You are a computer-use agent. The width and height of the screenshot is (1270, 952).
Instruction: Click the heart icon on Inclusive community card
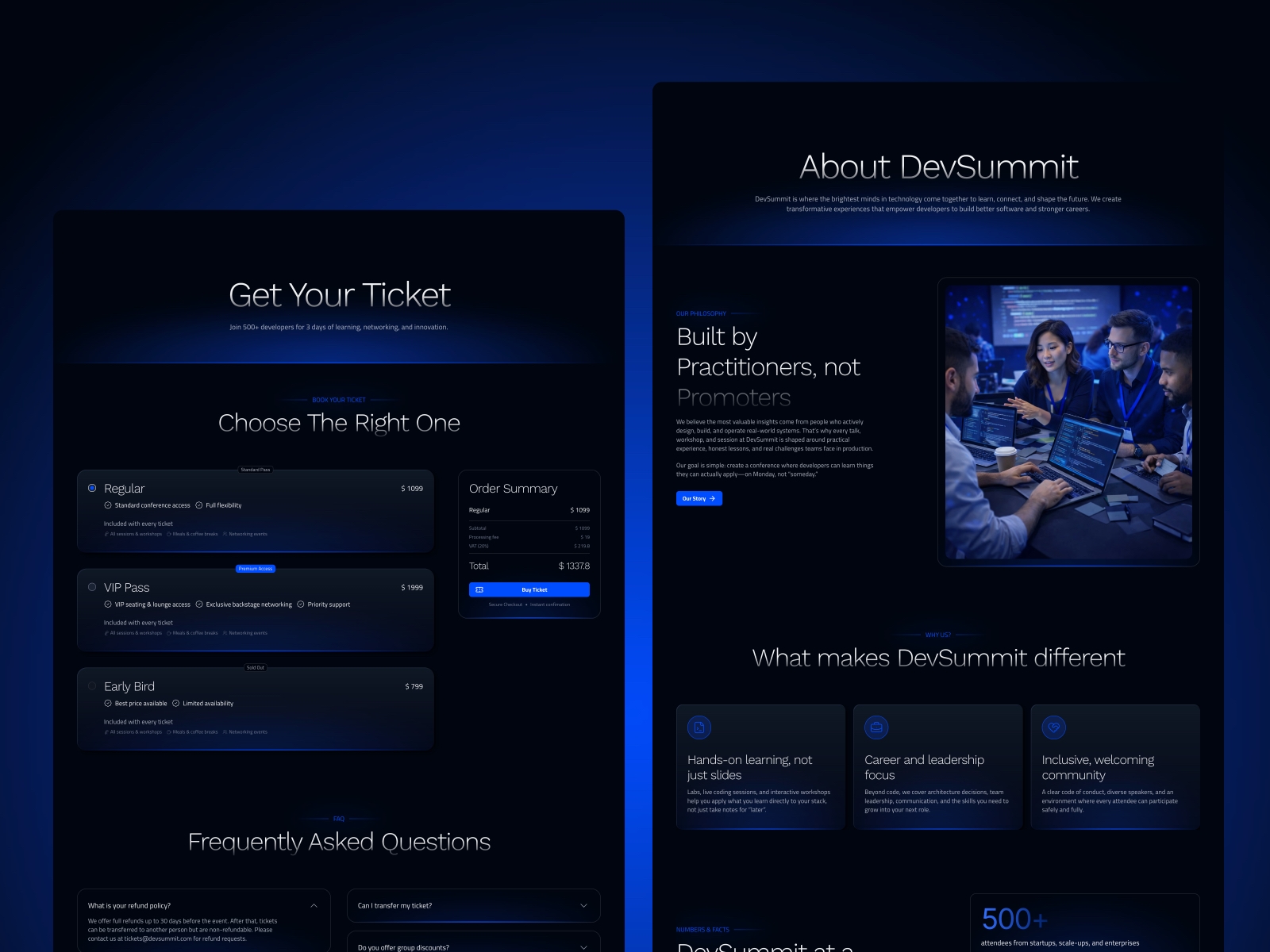1053,727
